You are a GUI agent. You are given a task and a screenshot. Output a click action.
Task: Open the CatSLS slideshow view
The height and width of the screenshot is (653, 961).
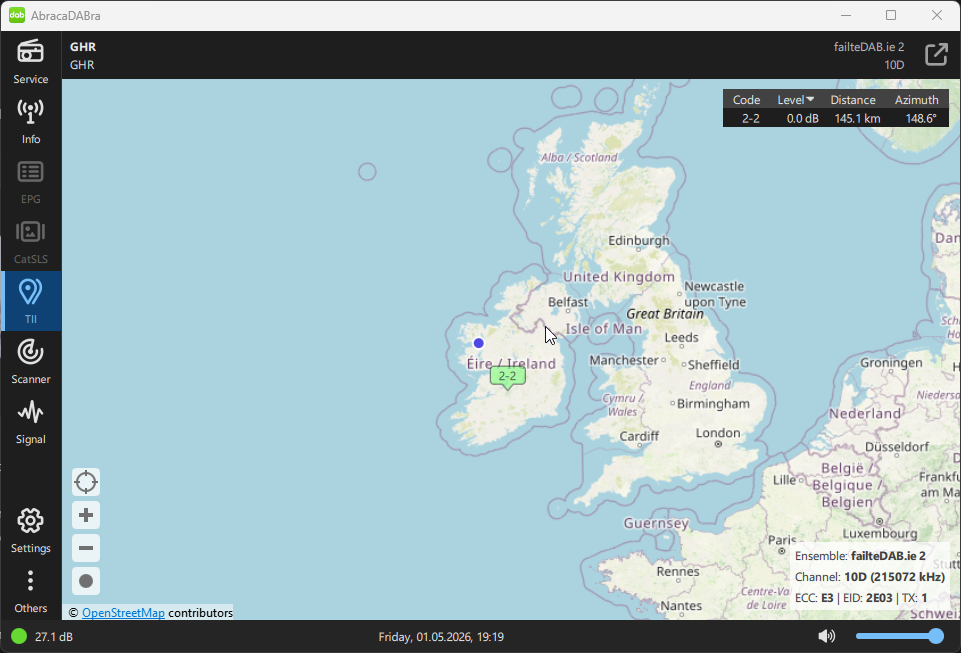coord(31,242)
